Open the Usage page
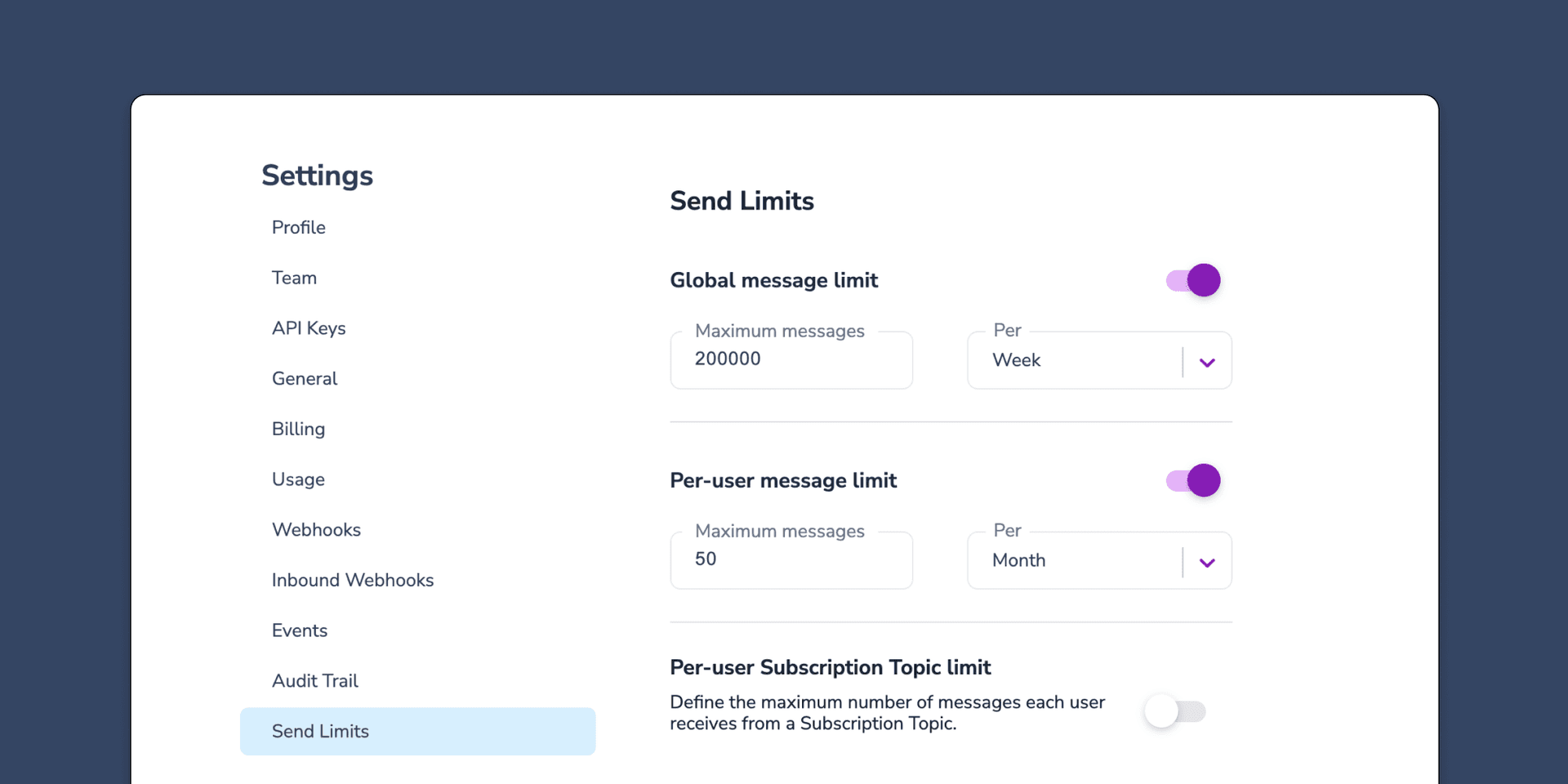The width and height of the screenshot is (1568, 784). 298,479
